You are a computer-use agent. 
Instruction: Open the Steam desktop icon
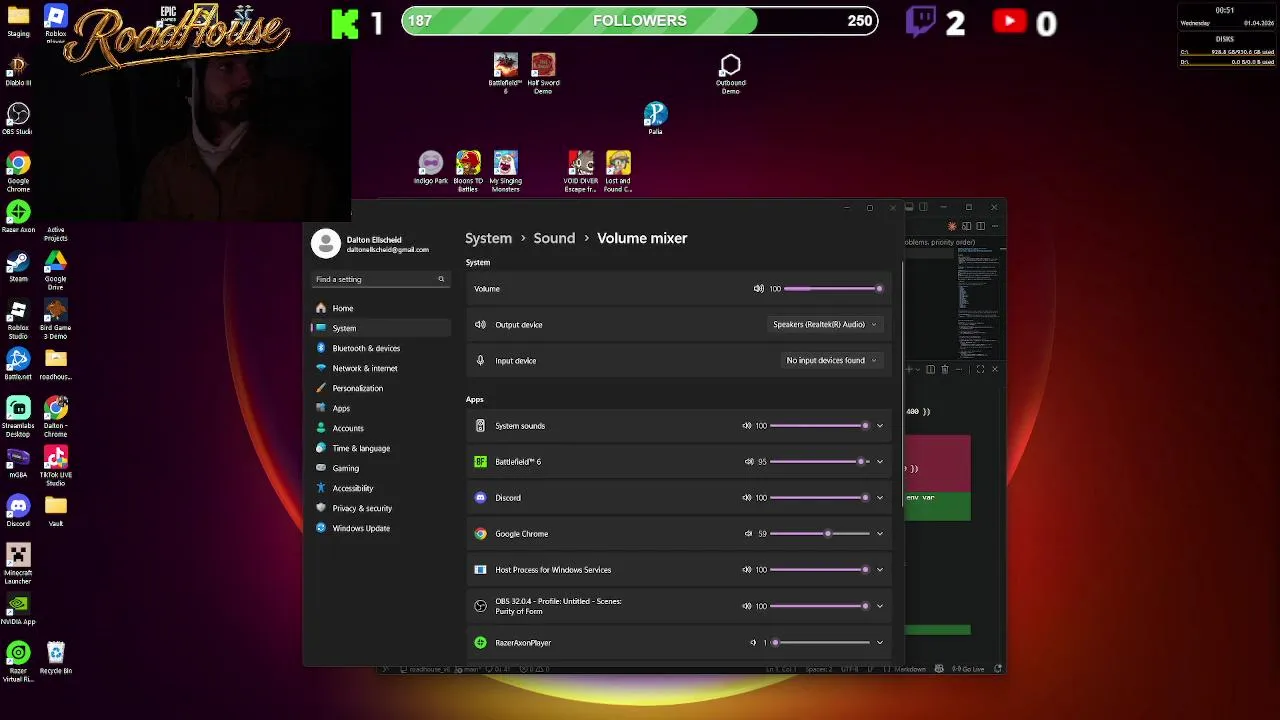tap(18, 266)
